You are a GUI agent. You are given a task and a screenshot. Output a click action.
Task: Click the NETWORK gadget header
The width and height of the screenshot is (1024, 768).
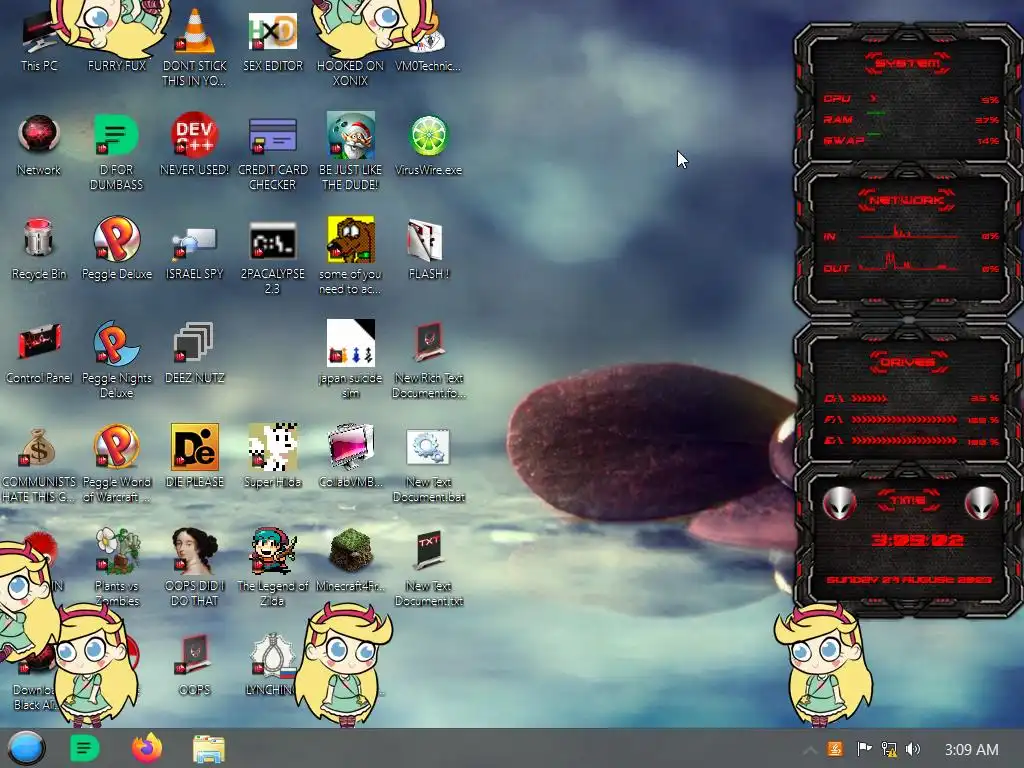point(907,200)
